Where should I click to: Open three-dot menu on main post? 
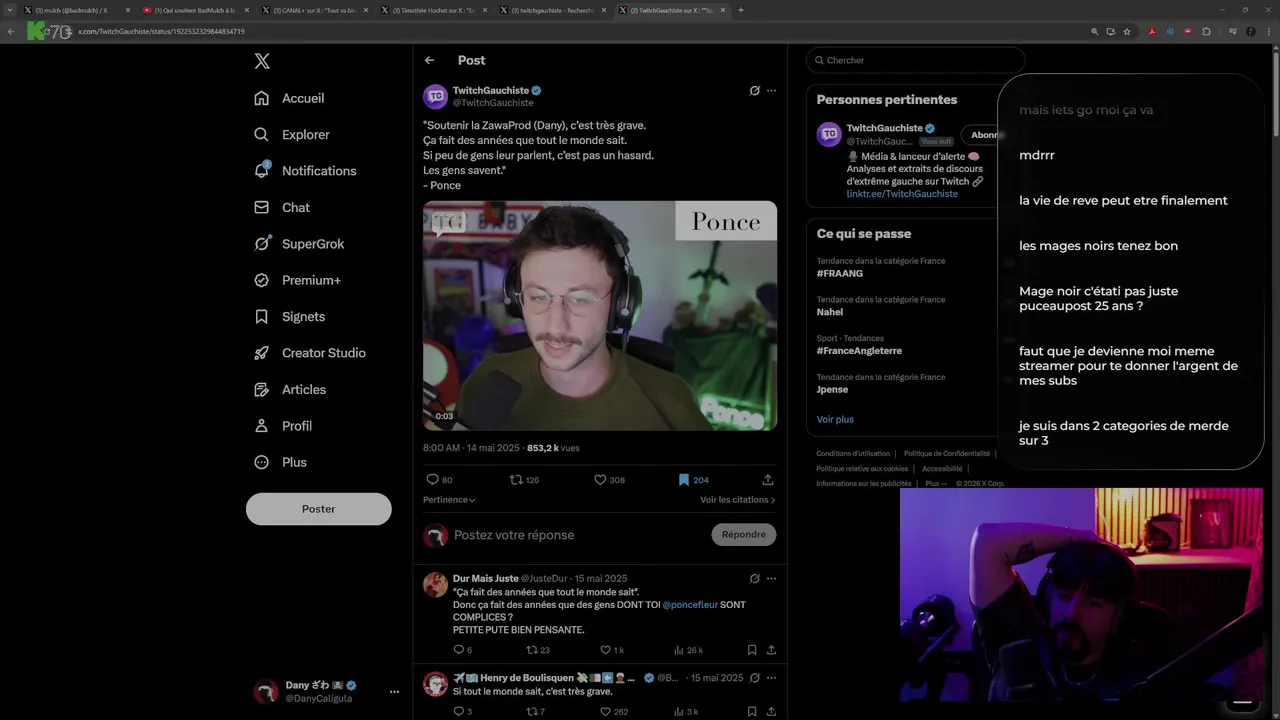click(771, 90)
